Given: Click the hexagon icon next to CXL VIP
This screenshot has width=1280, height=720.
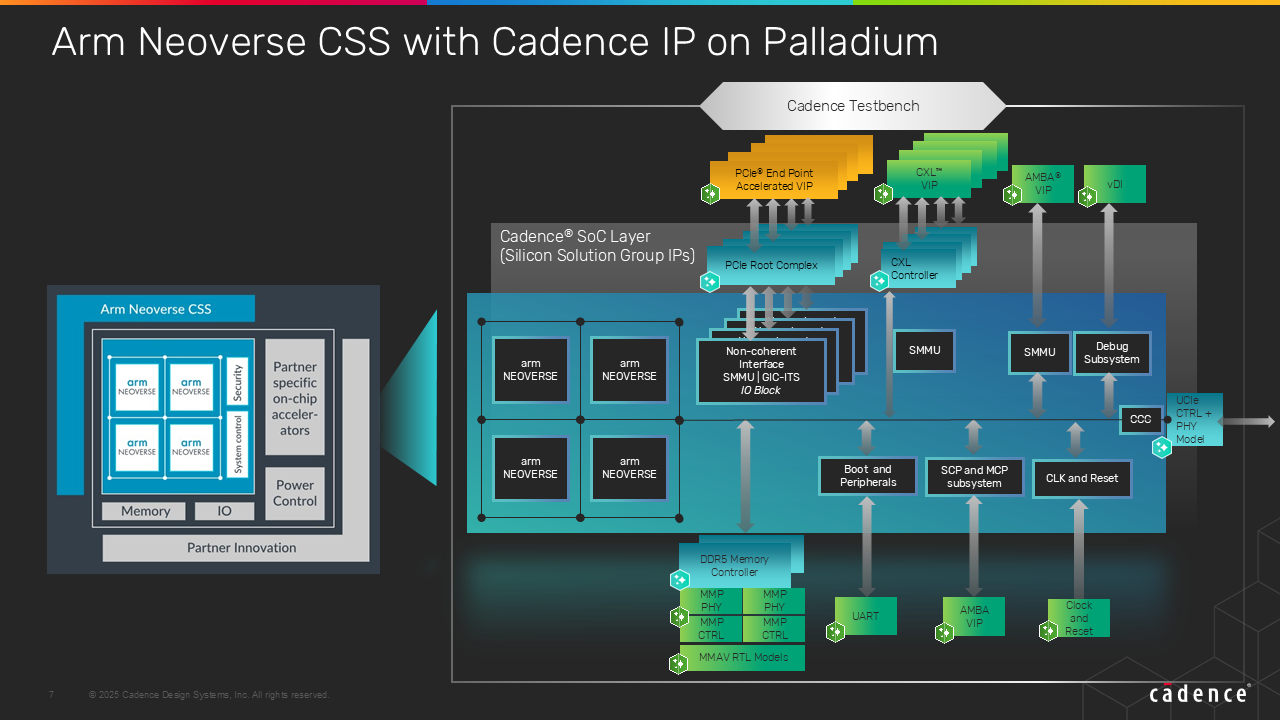Looking at the screenshot, I should click(882, 194).
